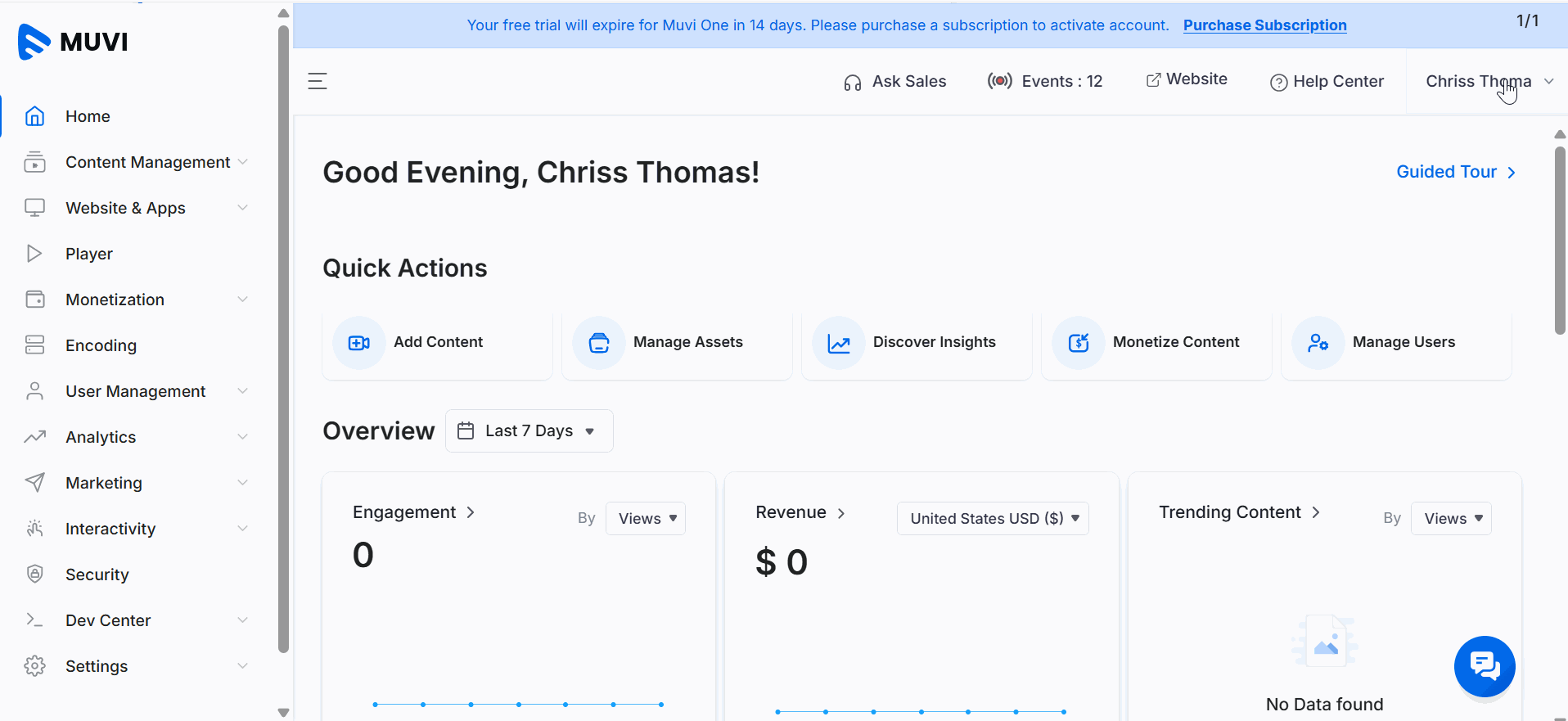The image size is (1568, 721).
Task: Open the Trending Content Views dropdown
Action: click(1451, 519)
